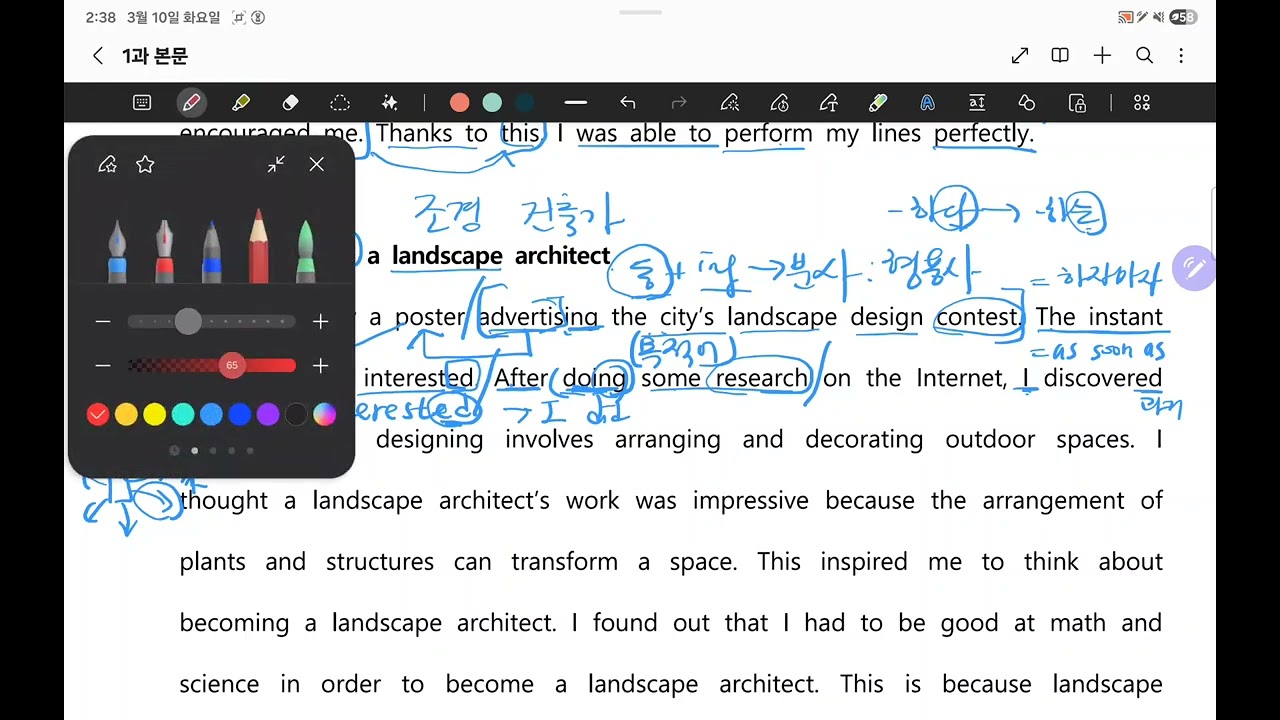Toggle the reading mode book icon
The width and height of the screenshot is (1280, 720).
click(1060, 56)
